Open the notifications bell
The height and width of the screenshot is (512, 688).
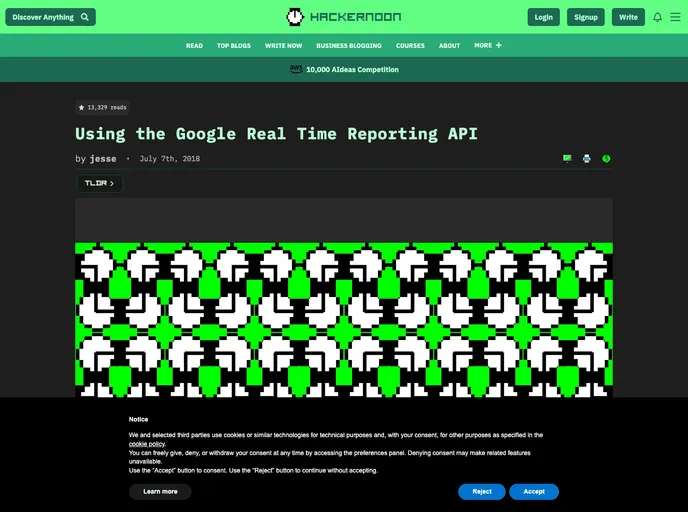[x=657, y=17]
